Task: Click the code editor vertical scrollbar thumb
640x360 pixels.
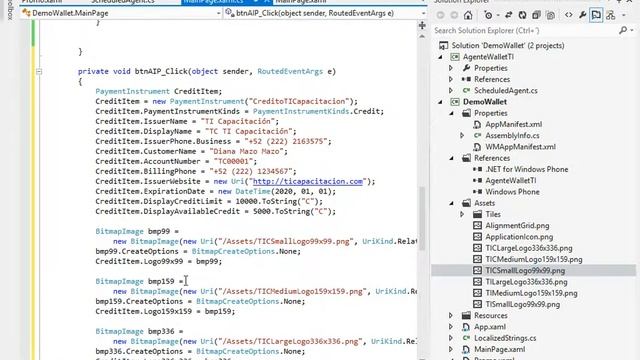Action: coord(422,218)
